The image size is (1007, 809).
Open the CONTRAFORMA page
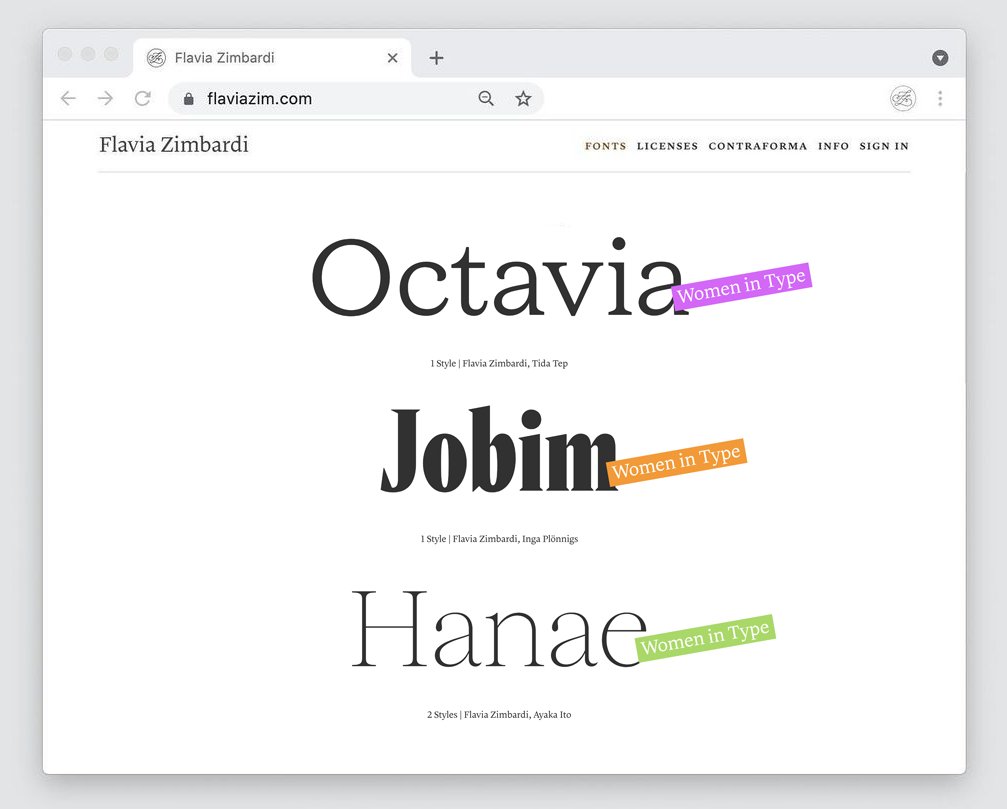(757, 146)
